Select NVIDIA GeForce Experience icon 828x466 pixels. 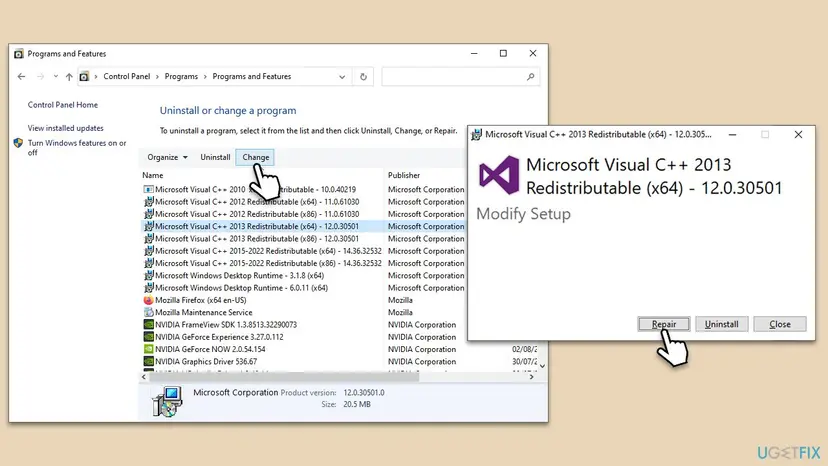coord(148,337)
